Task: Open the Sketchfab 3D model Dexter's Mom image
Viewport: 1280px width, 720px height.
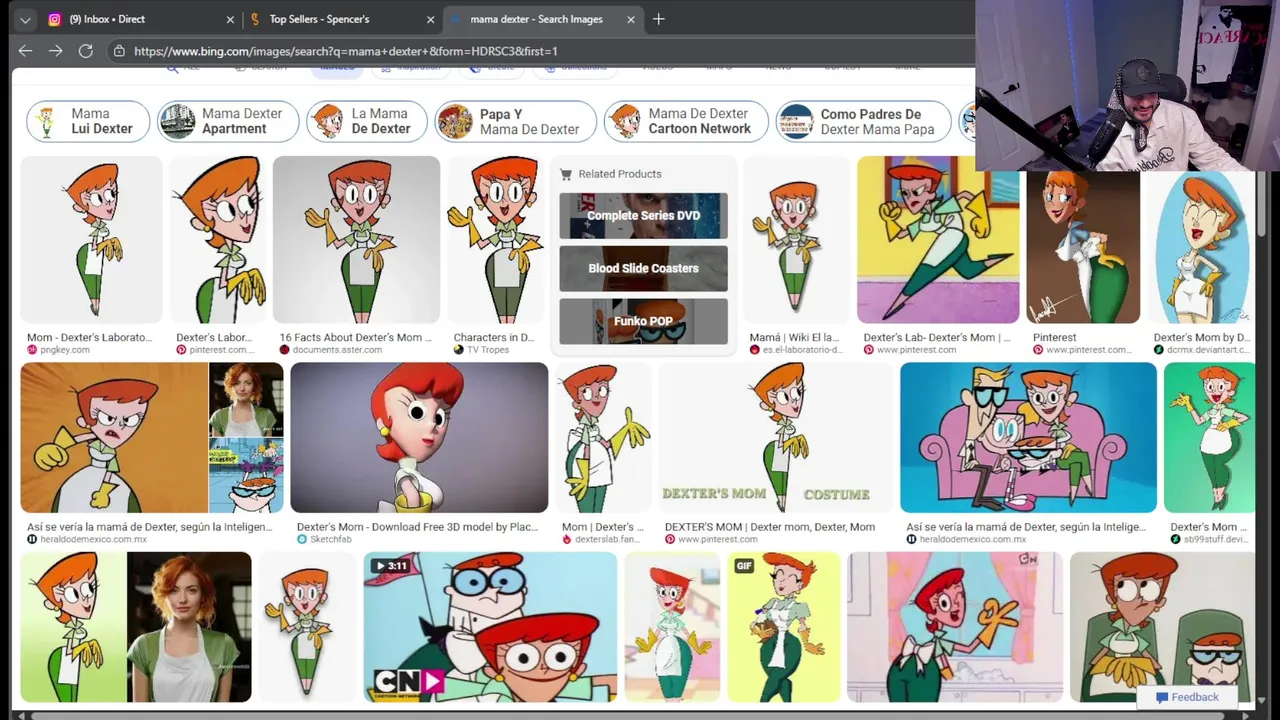Action: pyautogui.click(x=419, y=438)
